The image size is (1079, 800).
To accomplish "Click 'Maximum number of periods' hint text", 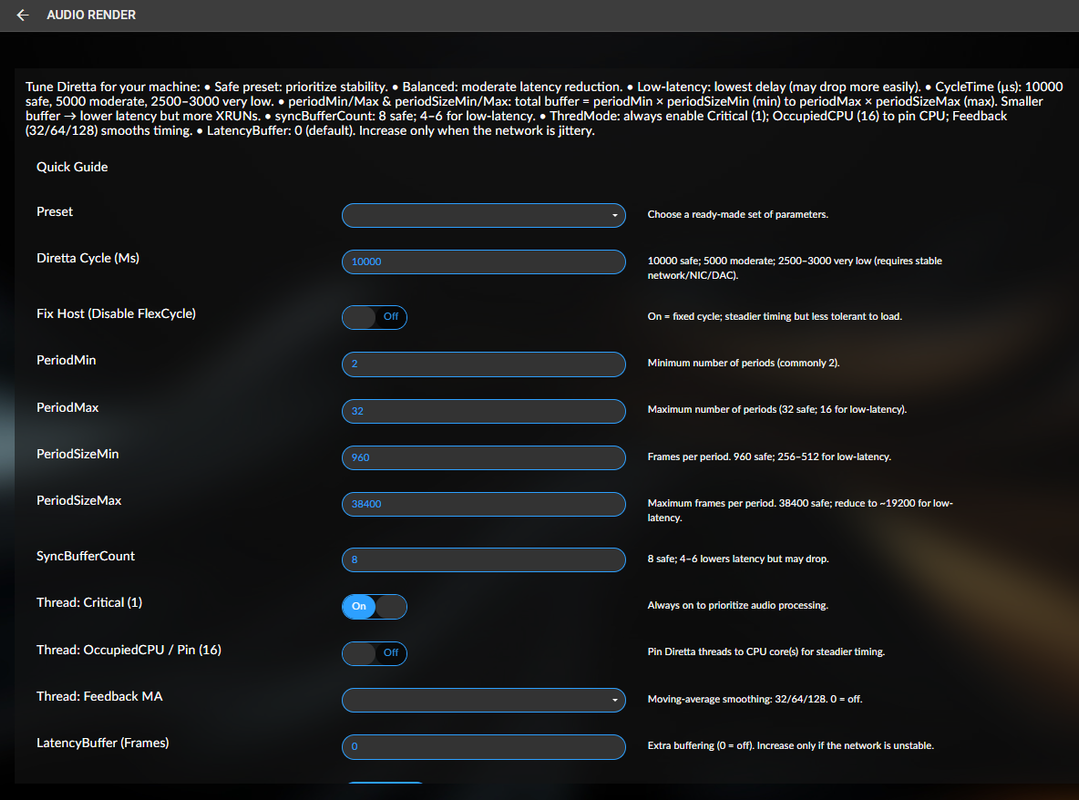I will (777, 409).
